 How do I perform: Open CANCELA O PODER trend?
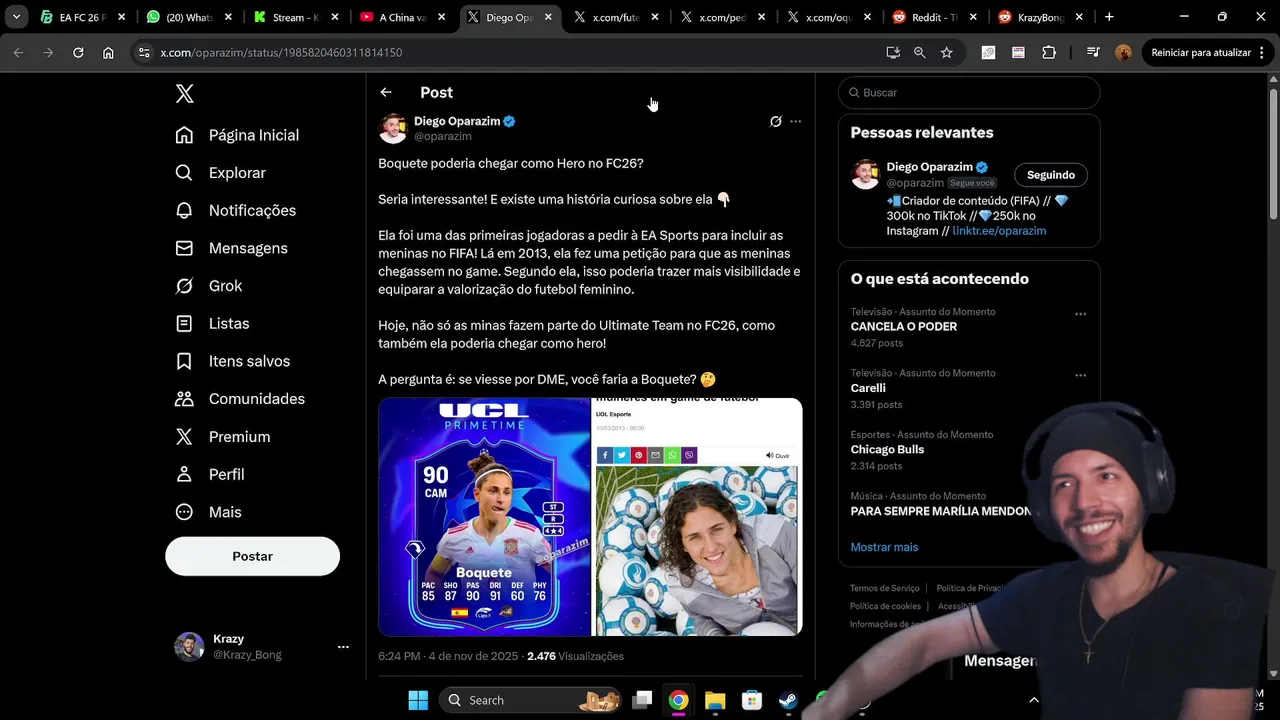tap(904, 327)
